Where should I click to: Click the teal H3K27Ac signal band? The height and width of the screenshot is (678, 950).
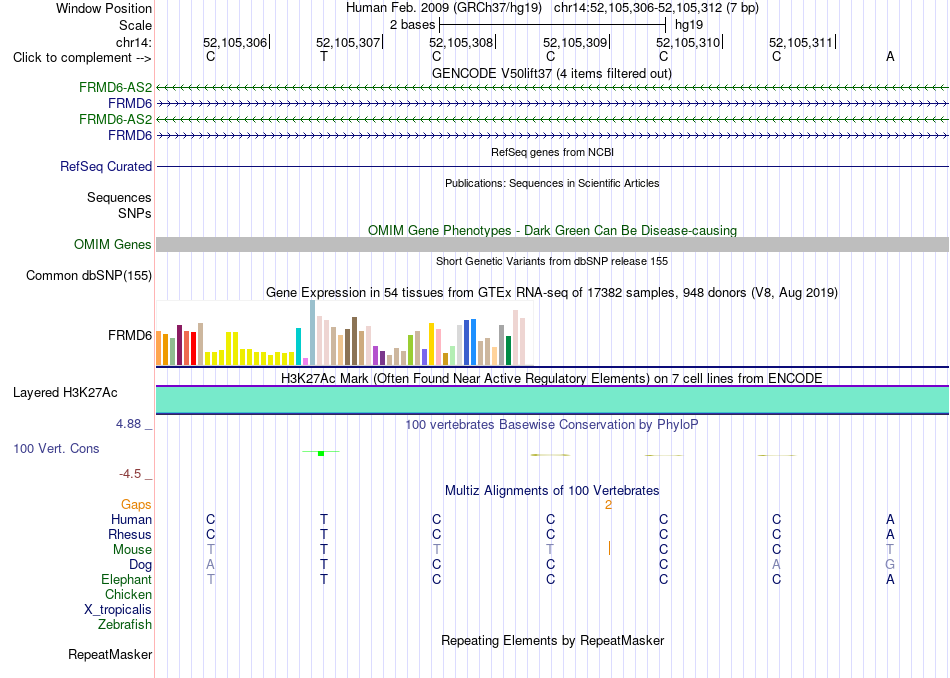pyautogui.click(x=552, y=400)
